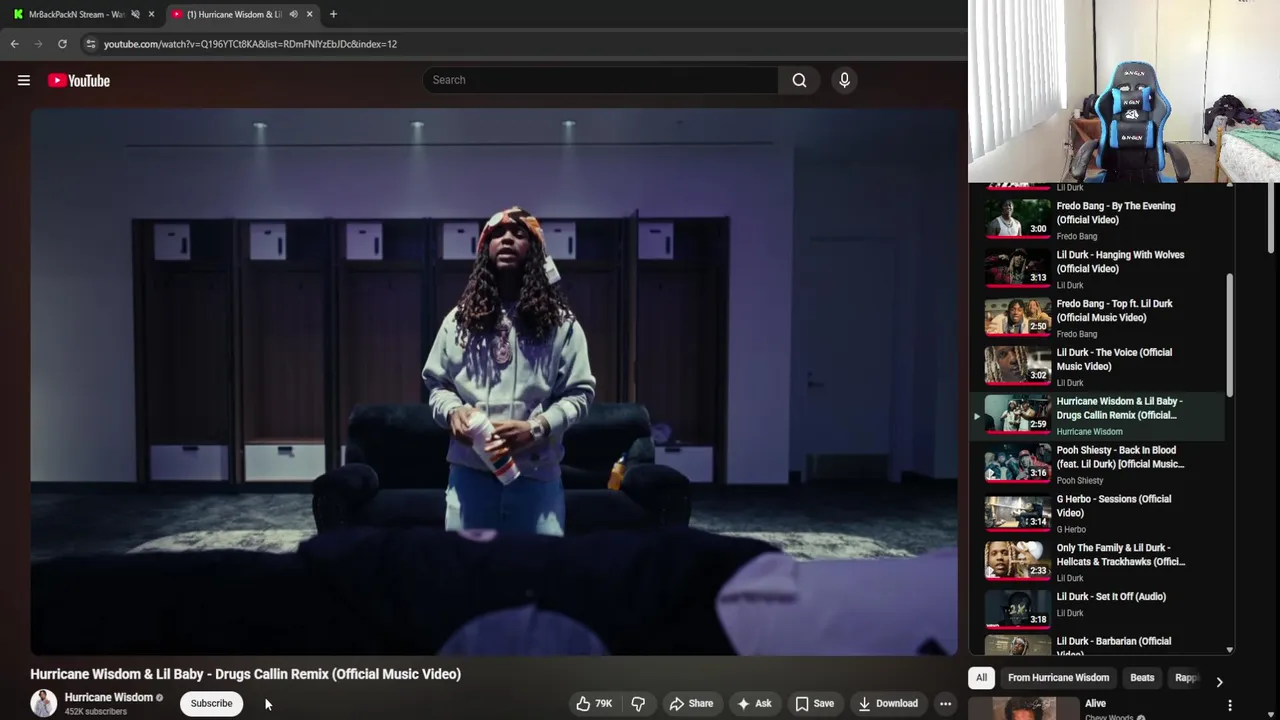The width and height of the screenshot is (1280, 720).
Task: View site information icon in the address bar
Action: click(x=90, y=44)
